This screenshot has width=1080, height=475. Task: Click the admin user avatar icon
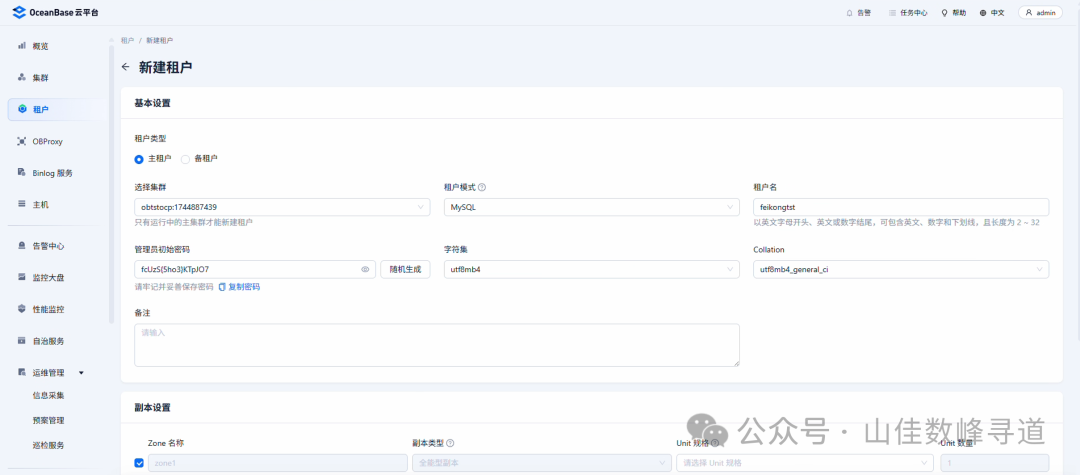[1029, 12]
